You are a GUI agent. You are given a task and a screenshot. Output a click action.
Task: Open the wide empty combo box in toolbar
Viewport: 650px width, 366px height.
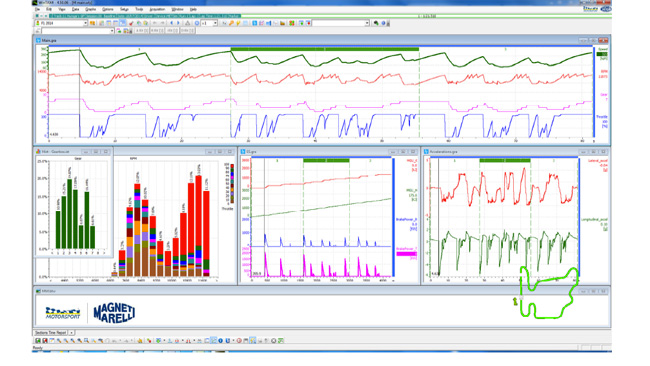(341, 23)
